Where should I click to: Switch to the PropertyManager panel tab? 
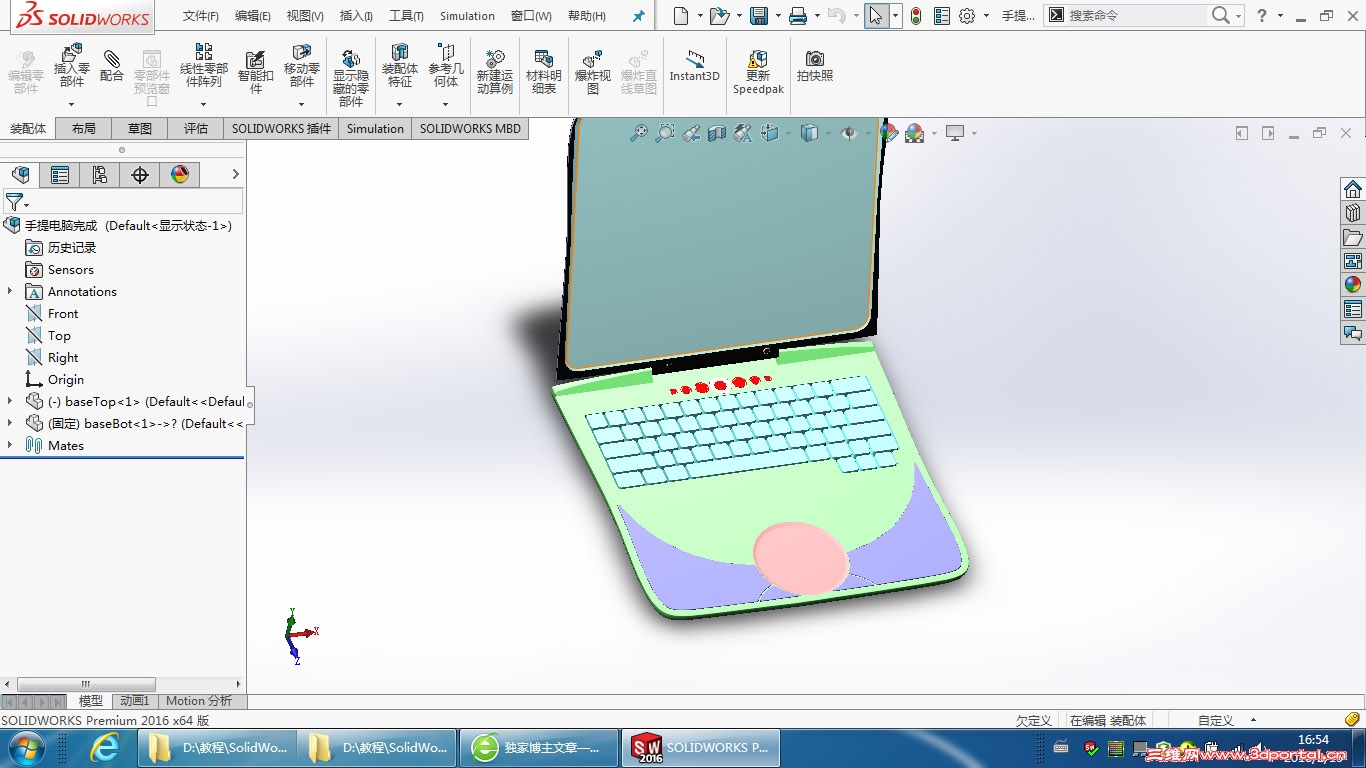pos(60,175)
